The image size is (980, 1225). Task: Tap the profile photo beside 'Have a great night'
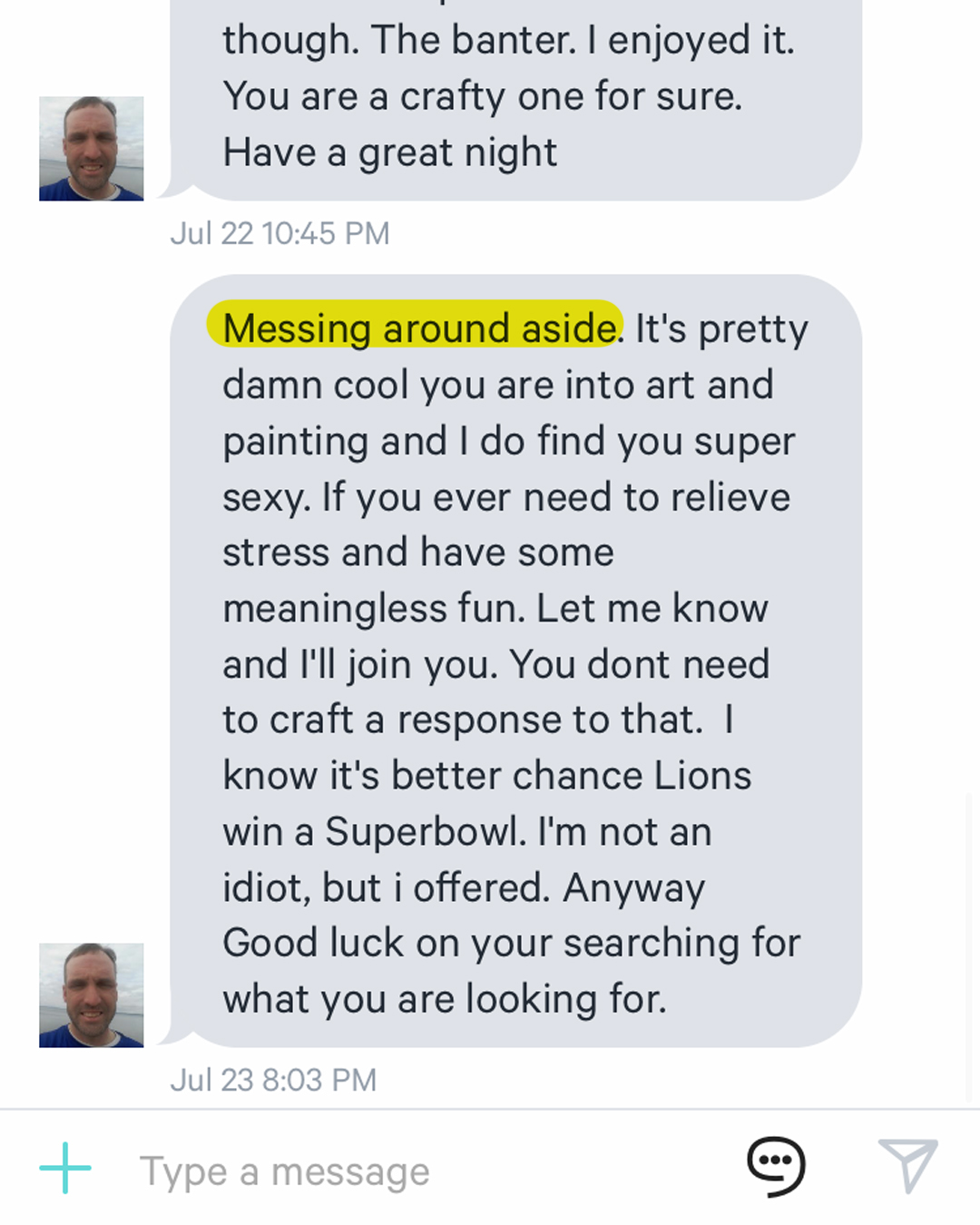pos(91,149)
